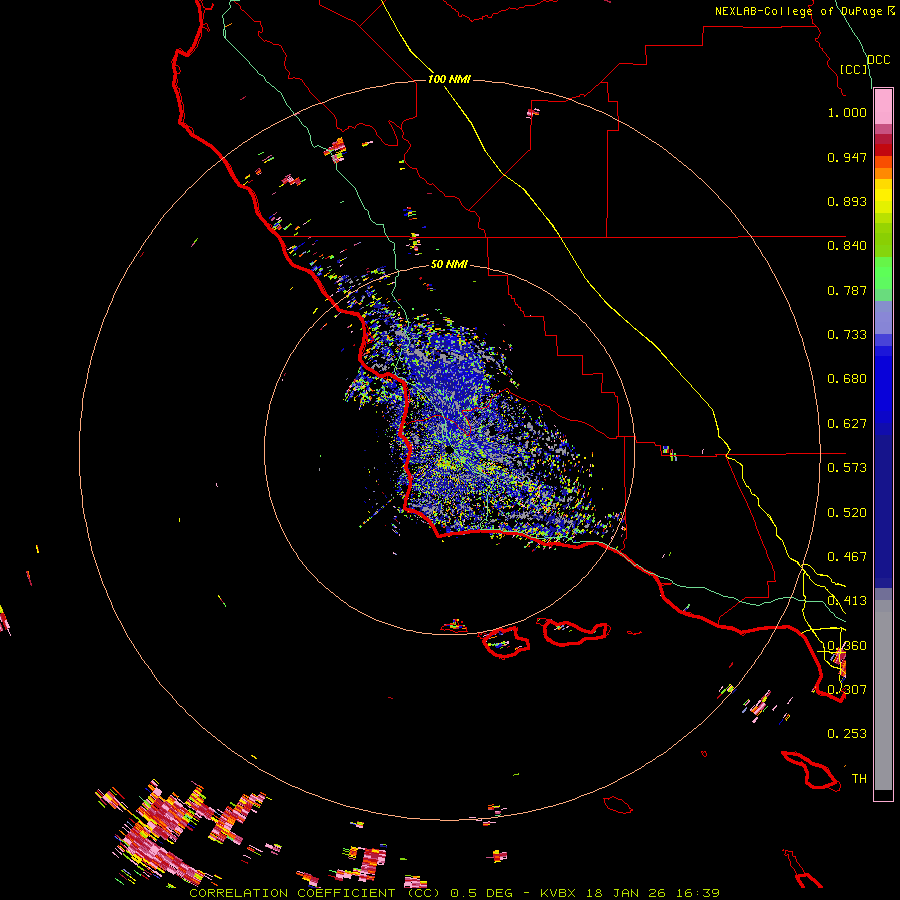Click the 0.733 legend value
900x900 pixels.
click(x=847, y=335)
